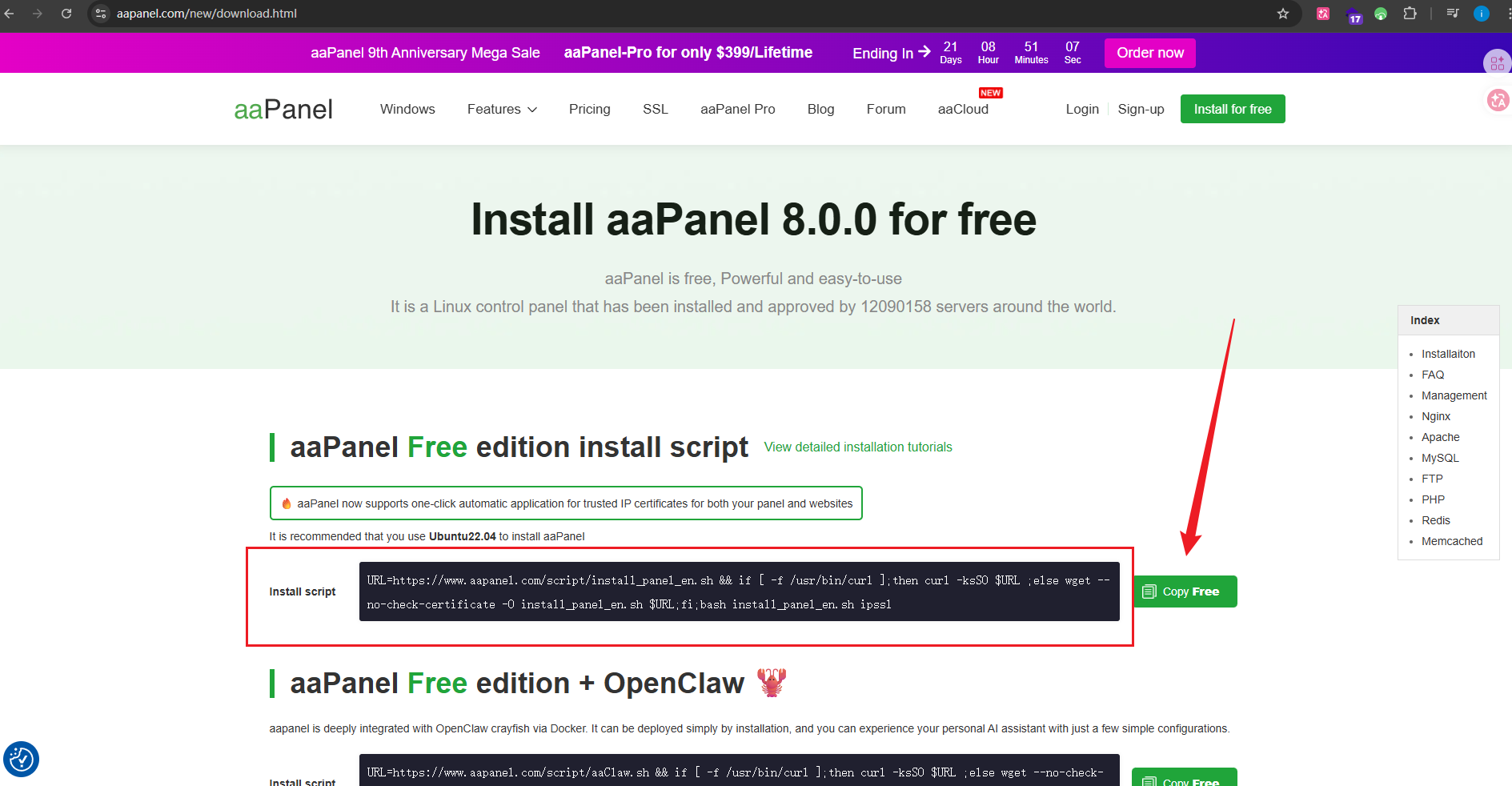Viewport: 1512px width, 786px height.
Task: Open the Pricing menu item
Action: point(589,110)
